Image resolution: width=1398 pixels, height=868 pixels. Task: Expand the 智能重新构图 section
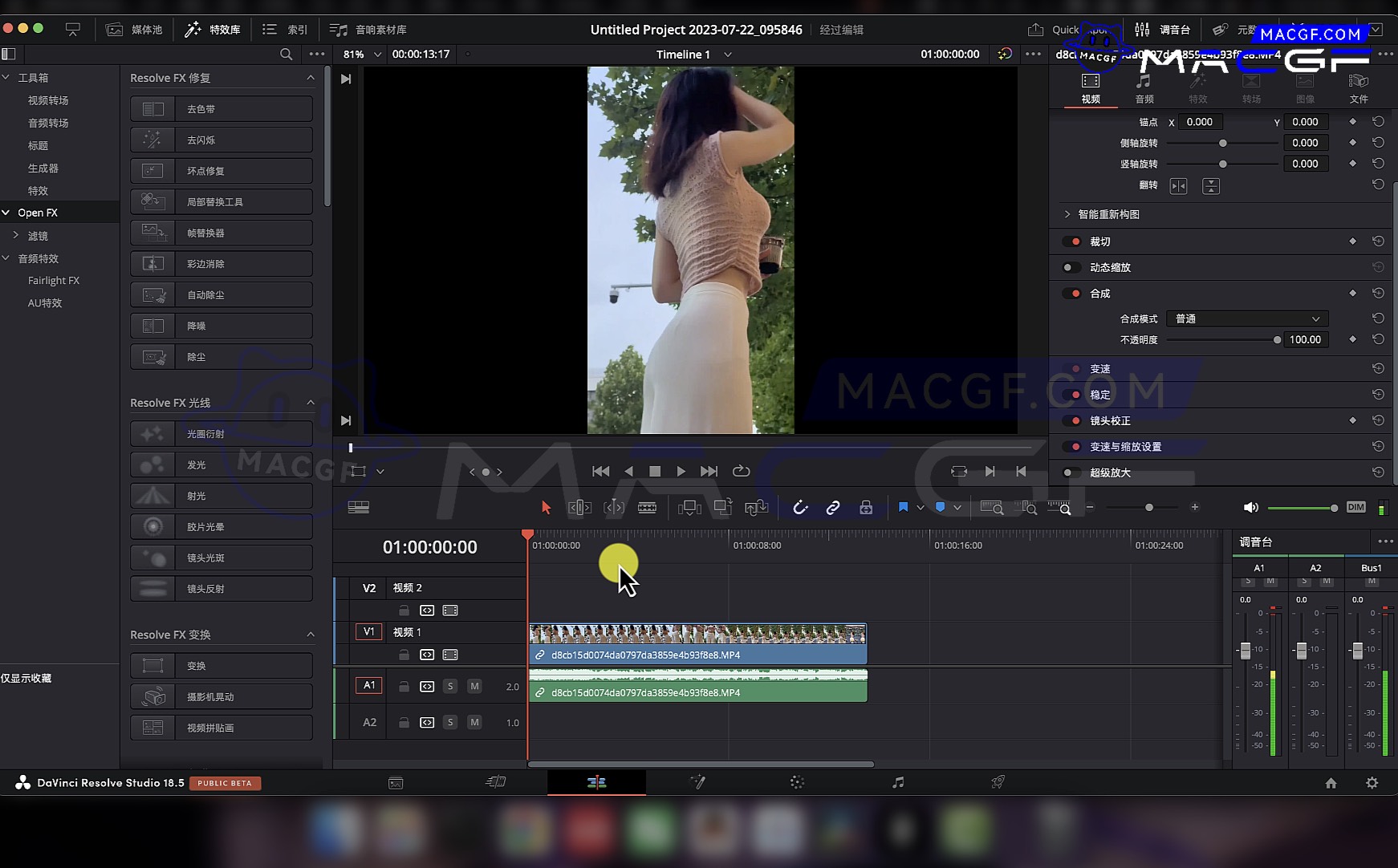(x=1067, y=214)
